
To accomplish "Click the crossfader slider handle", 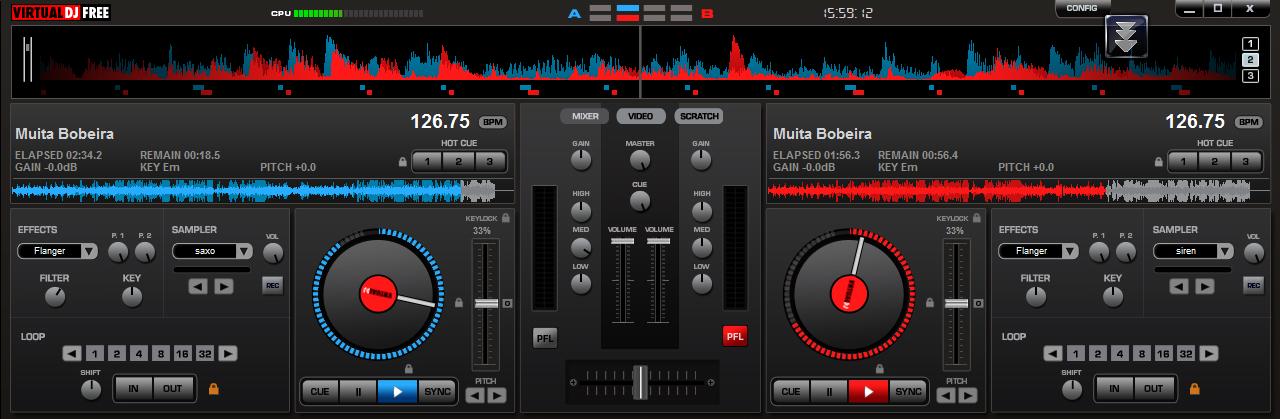I will 639,381.
